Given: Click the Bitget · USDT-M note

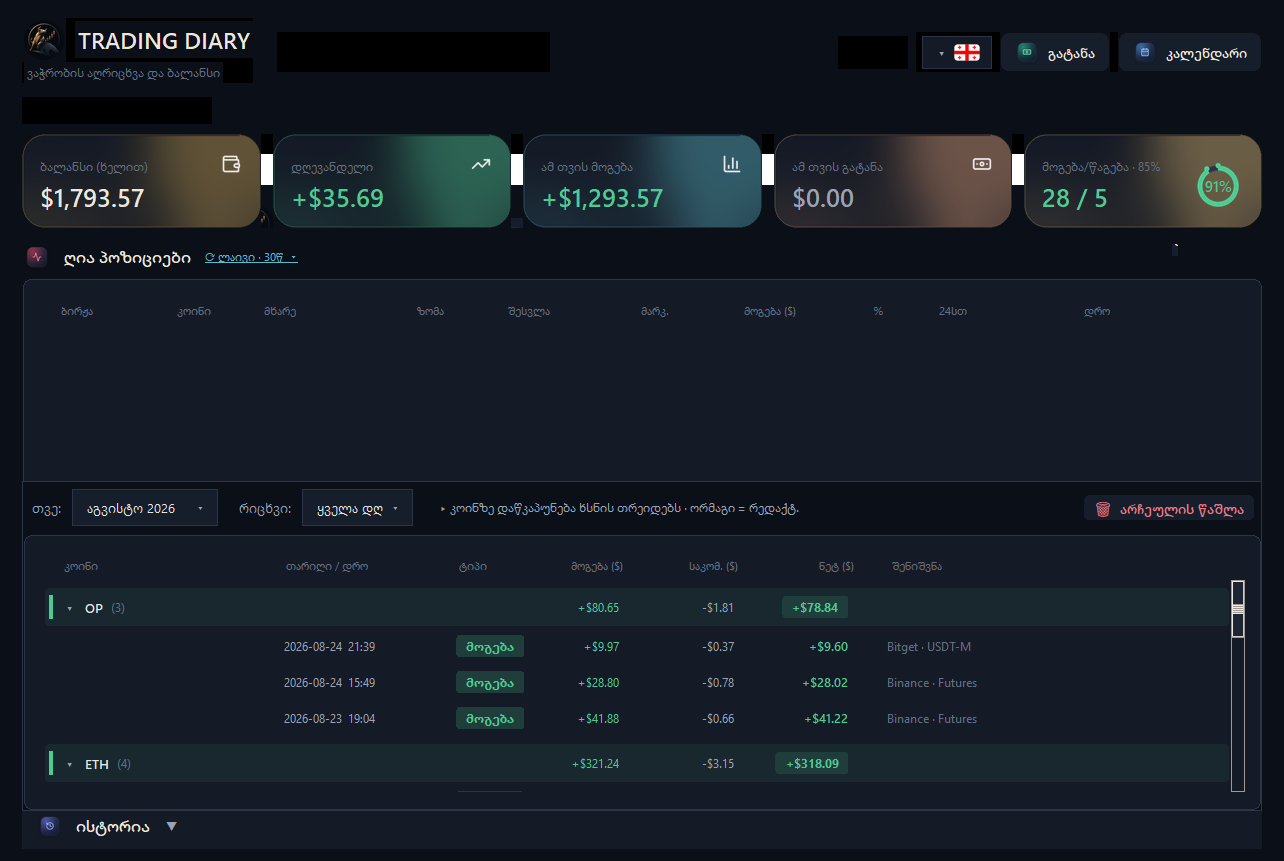Looking at the screenshot, I should pyautogui.click(x=929, y=647).
